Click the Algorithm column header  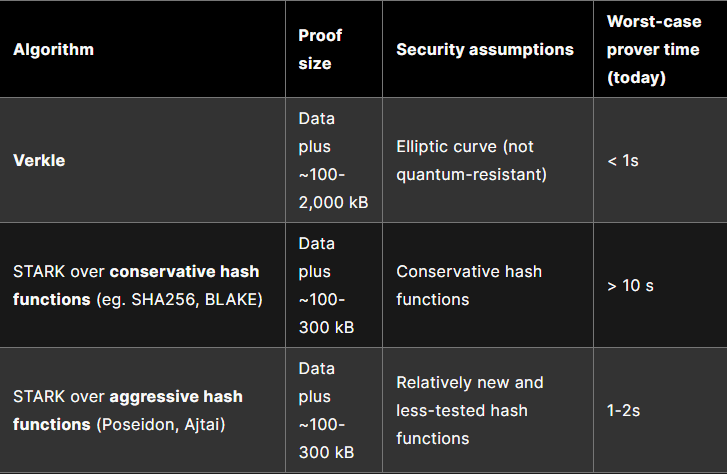[x=53, y=49]
